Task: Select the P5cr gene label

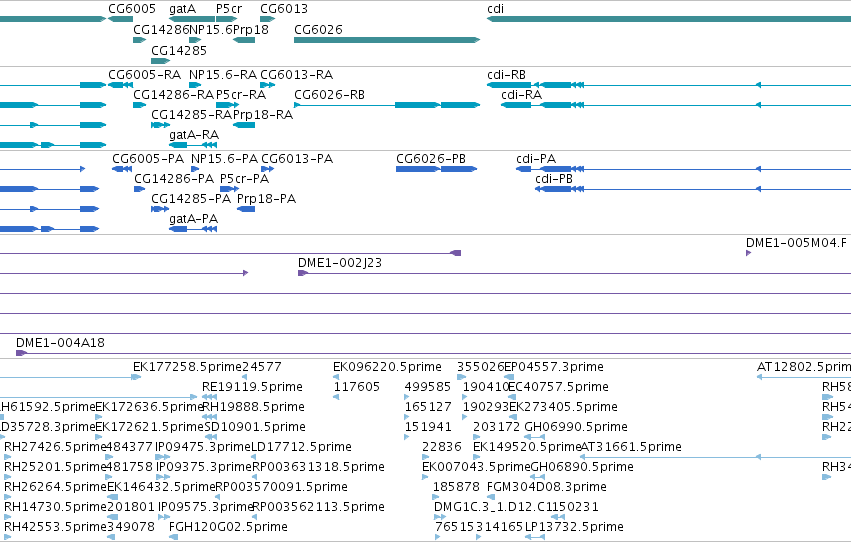Action: tap(229, 9)
